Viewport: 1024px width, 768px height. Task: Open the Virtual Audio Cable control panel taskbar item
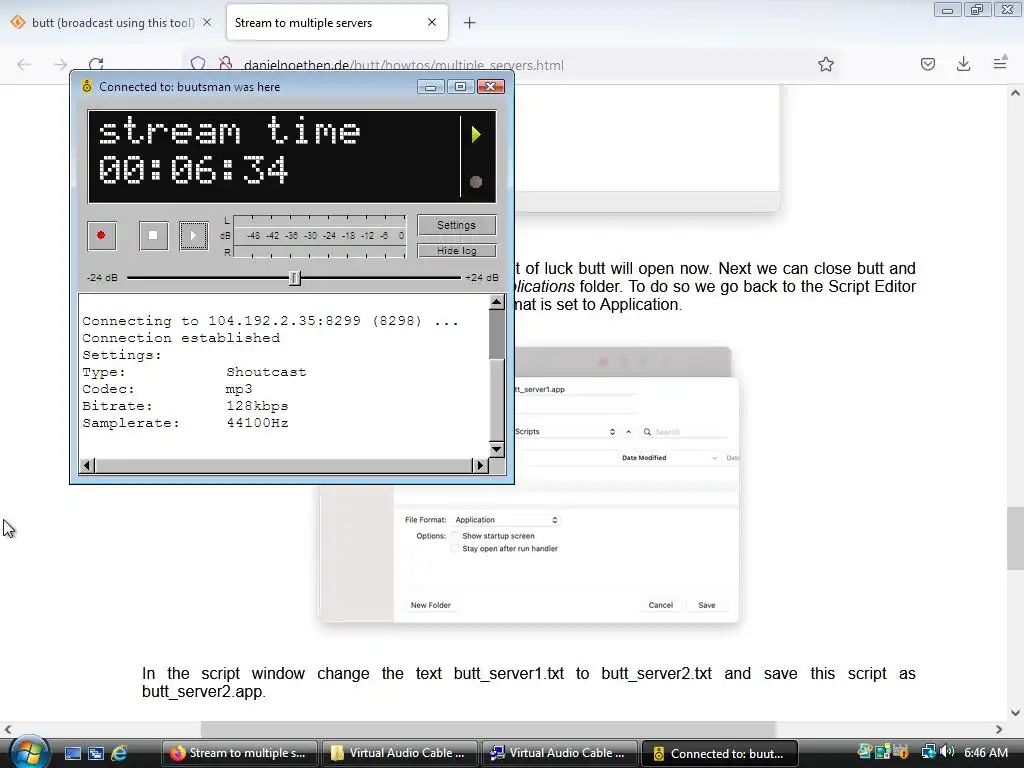(x=559, y=753)
